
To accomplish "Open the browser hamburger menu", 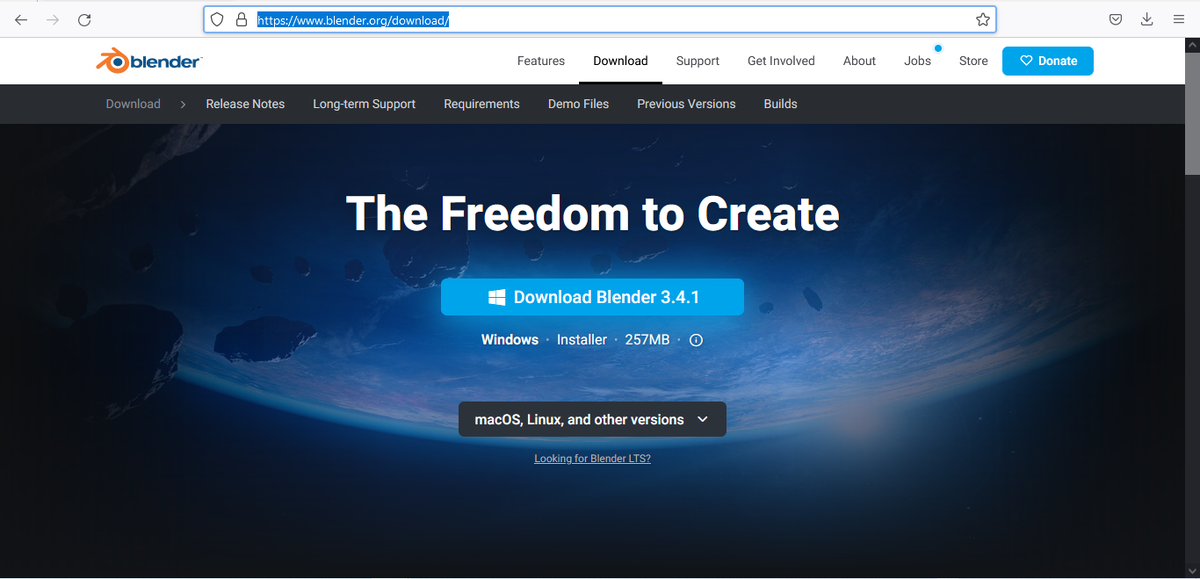I will pos(1179,20).
